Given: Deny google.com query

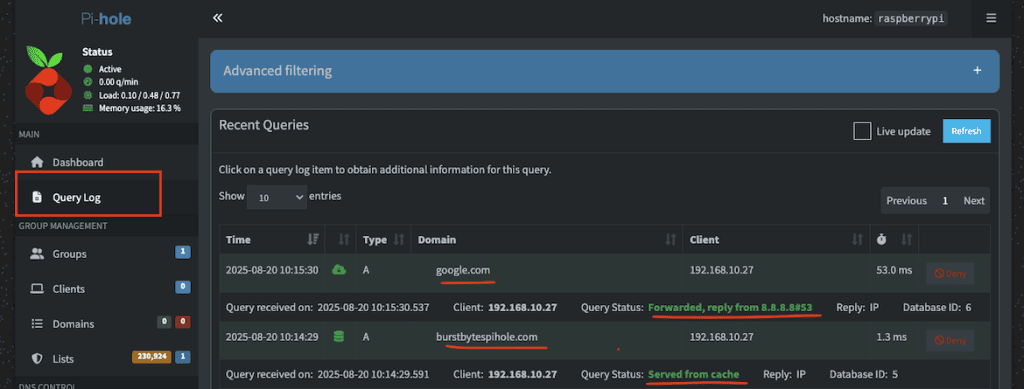Looking at the screenshot, I should click(950, 273).
